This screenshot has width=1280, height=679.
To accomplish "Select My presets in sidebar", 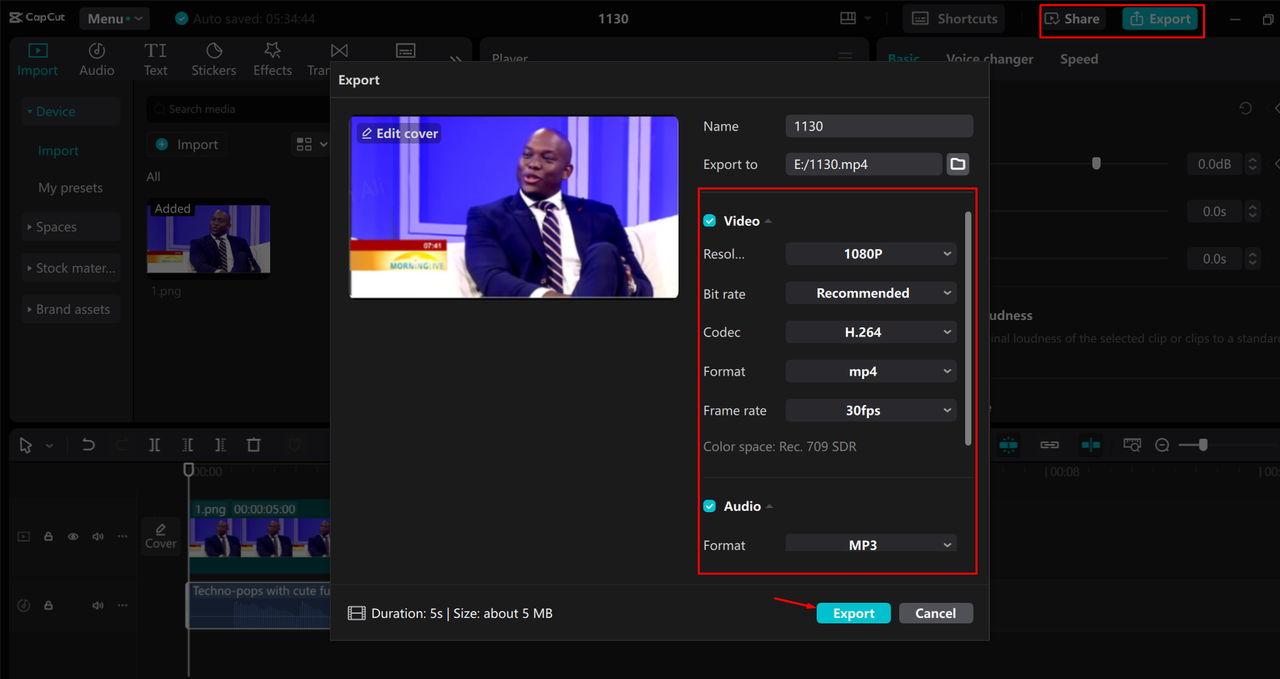I will point(70,188).
